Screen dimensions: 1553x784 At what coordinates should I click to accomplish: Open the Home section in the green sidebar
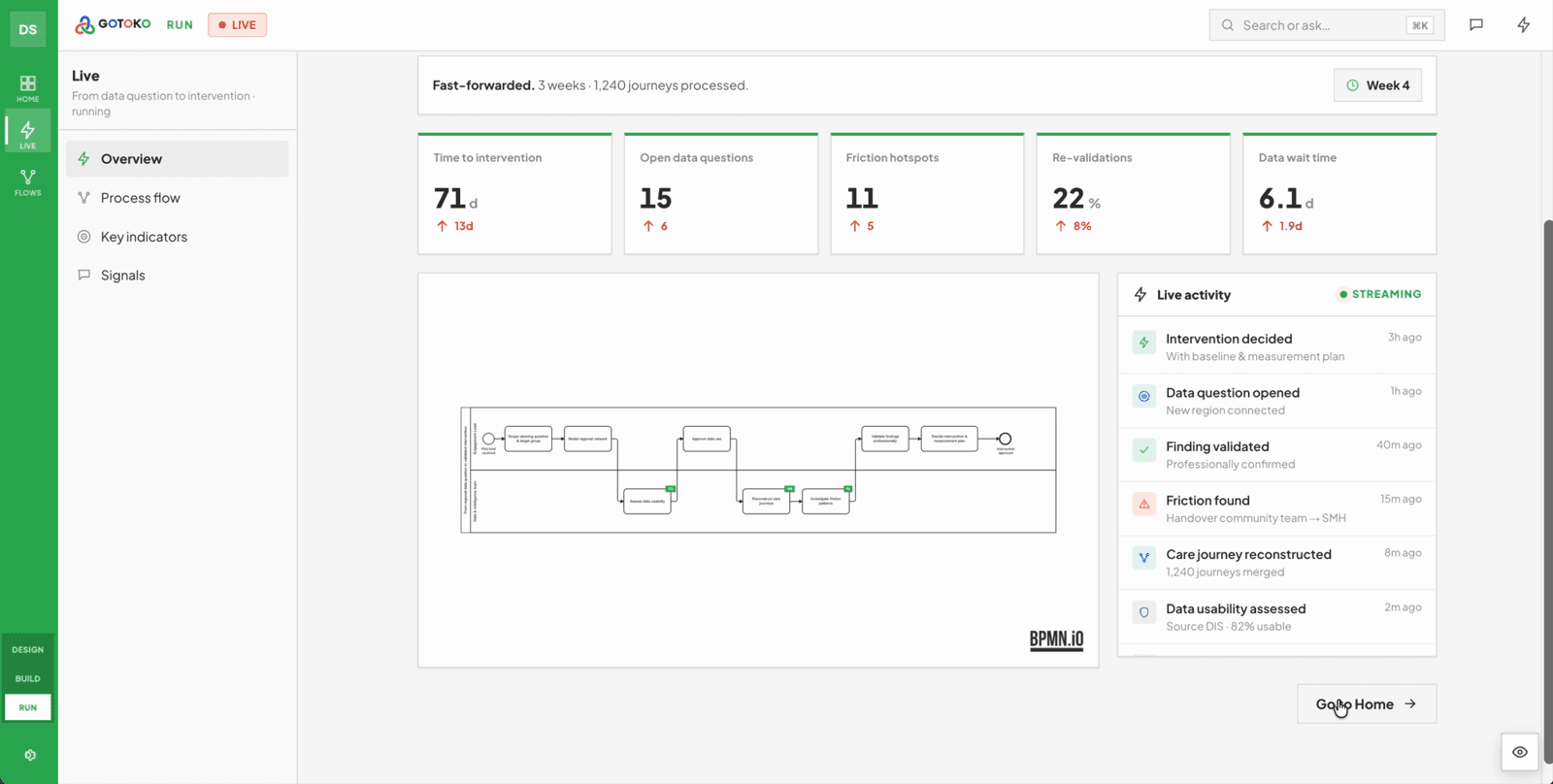[28, 88]
